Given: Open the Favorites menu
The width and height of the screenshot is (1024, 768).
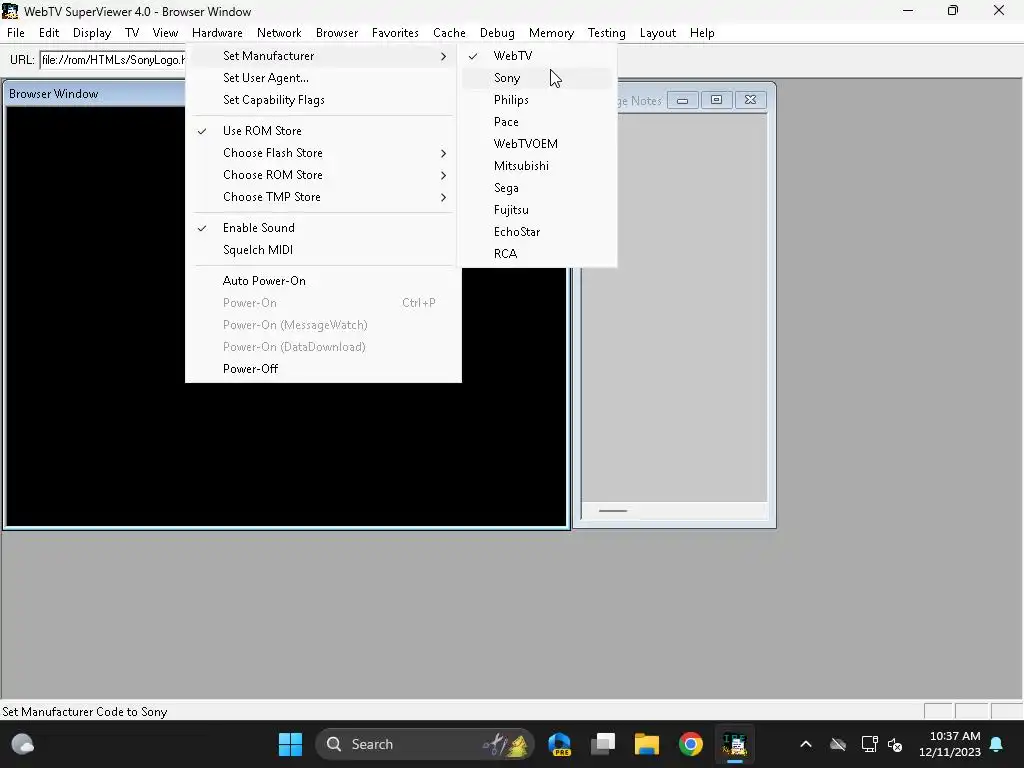Looking at the screenshot, I should coord(395,33).
